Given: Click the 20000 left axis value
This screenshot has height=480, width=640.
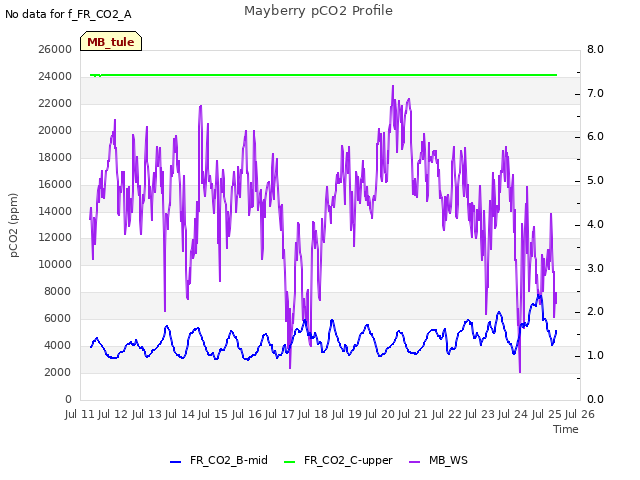Looking at the screenshot, I should 55,130.
